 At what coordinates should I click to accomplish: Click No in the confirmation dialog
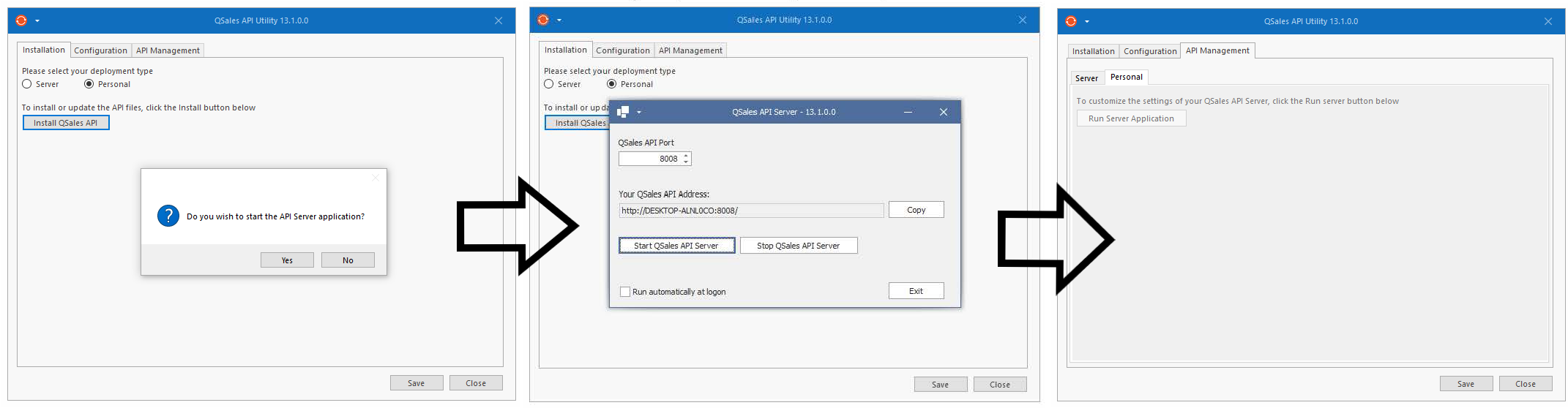click(x=348, y=260)
